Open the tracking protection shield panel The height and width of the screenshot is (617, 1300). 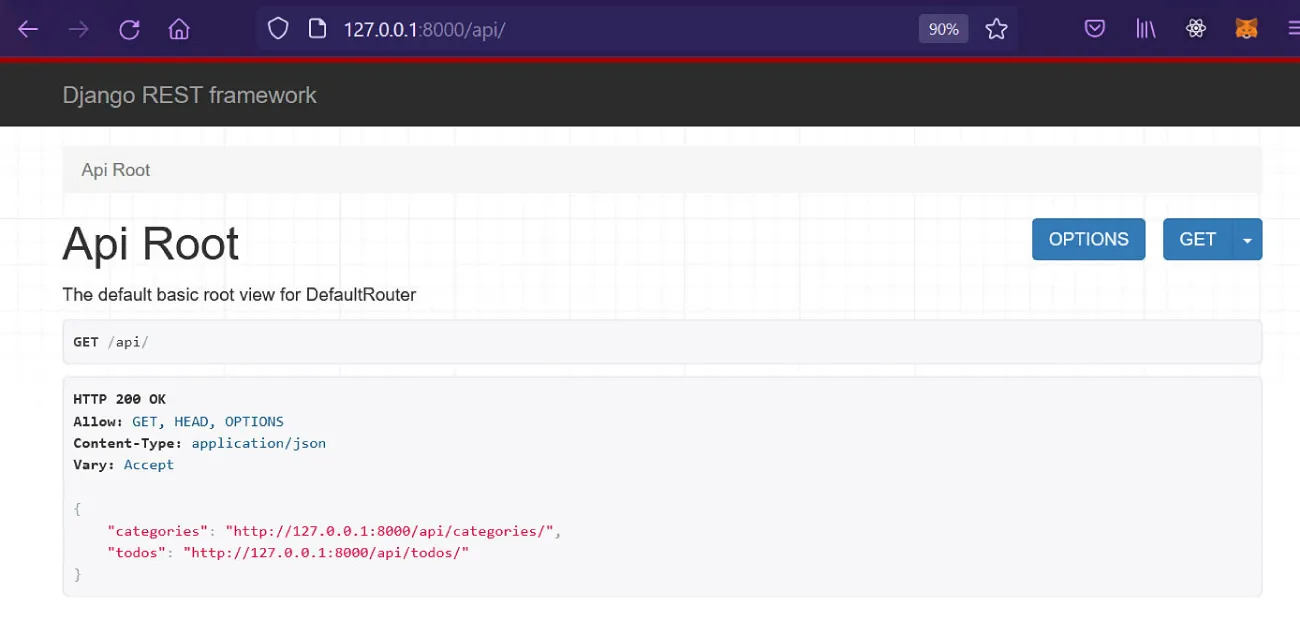(x=278, y=28)
